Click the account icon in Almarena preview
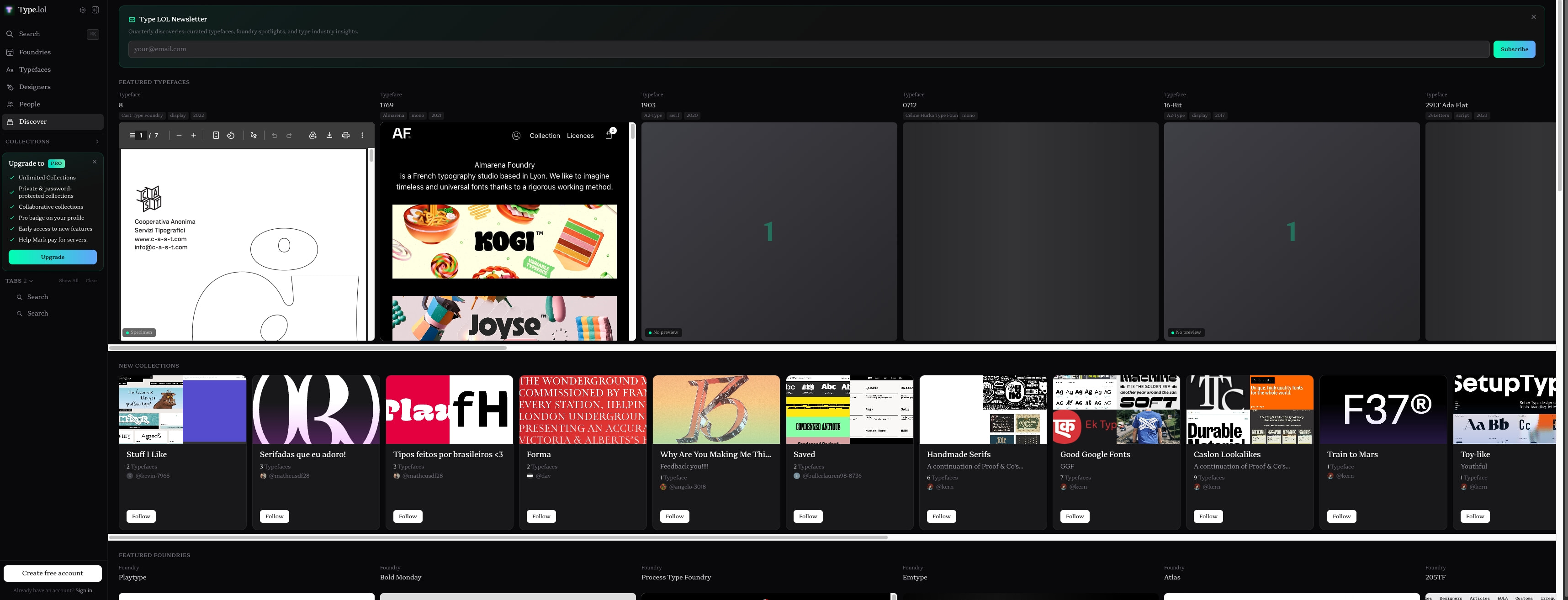 click(516, 136)
